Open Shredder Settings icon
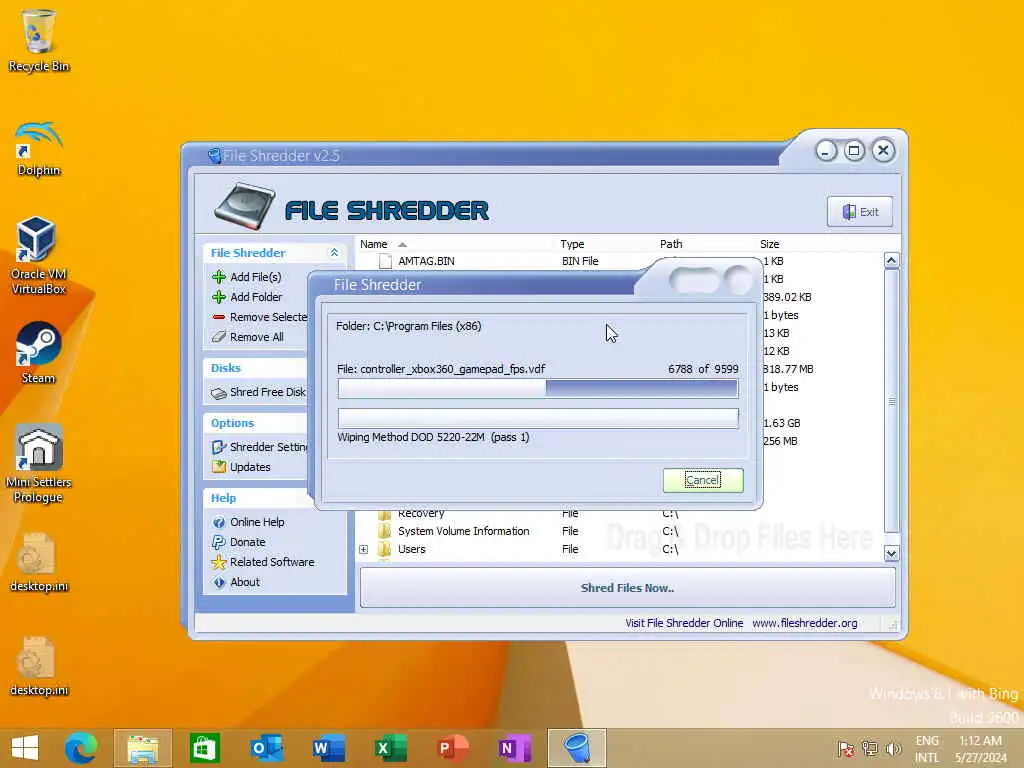This screenshot has width=1024, height=768. 219,447
